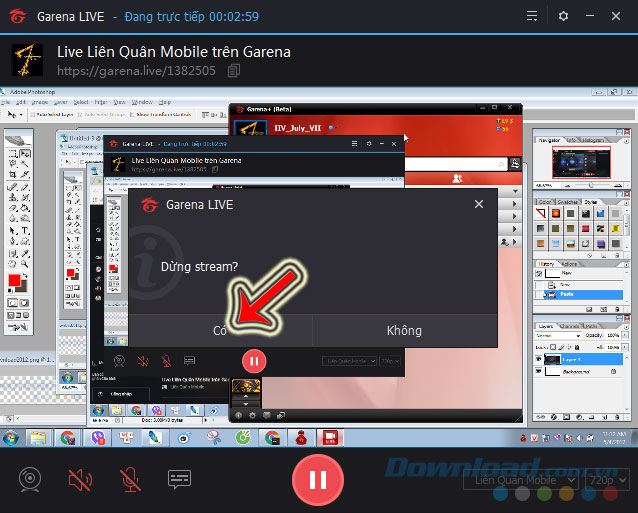Select the Lasso tool in Photoshop
638x513 pixels.
coord(13,164)
